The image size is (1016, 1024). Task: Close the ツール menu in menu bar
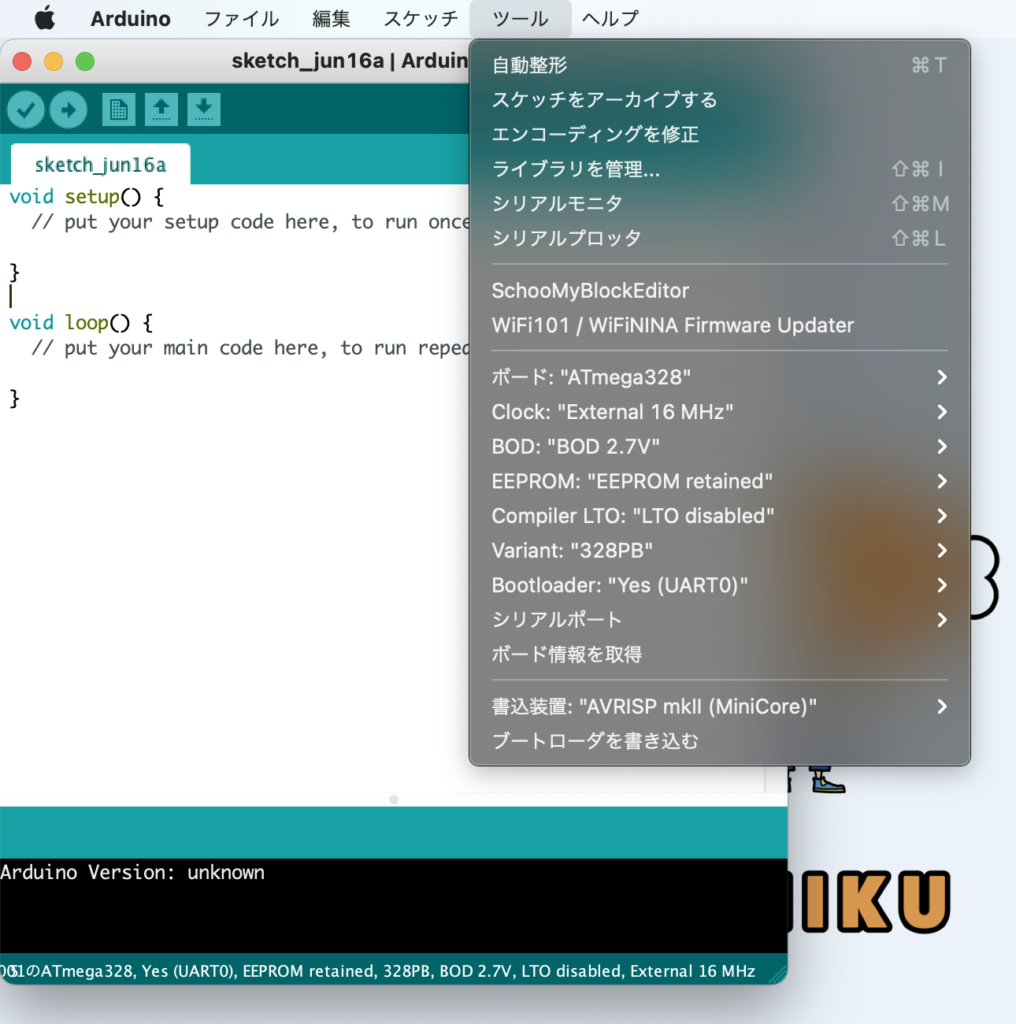click(520, 18)
